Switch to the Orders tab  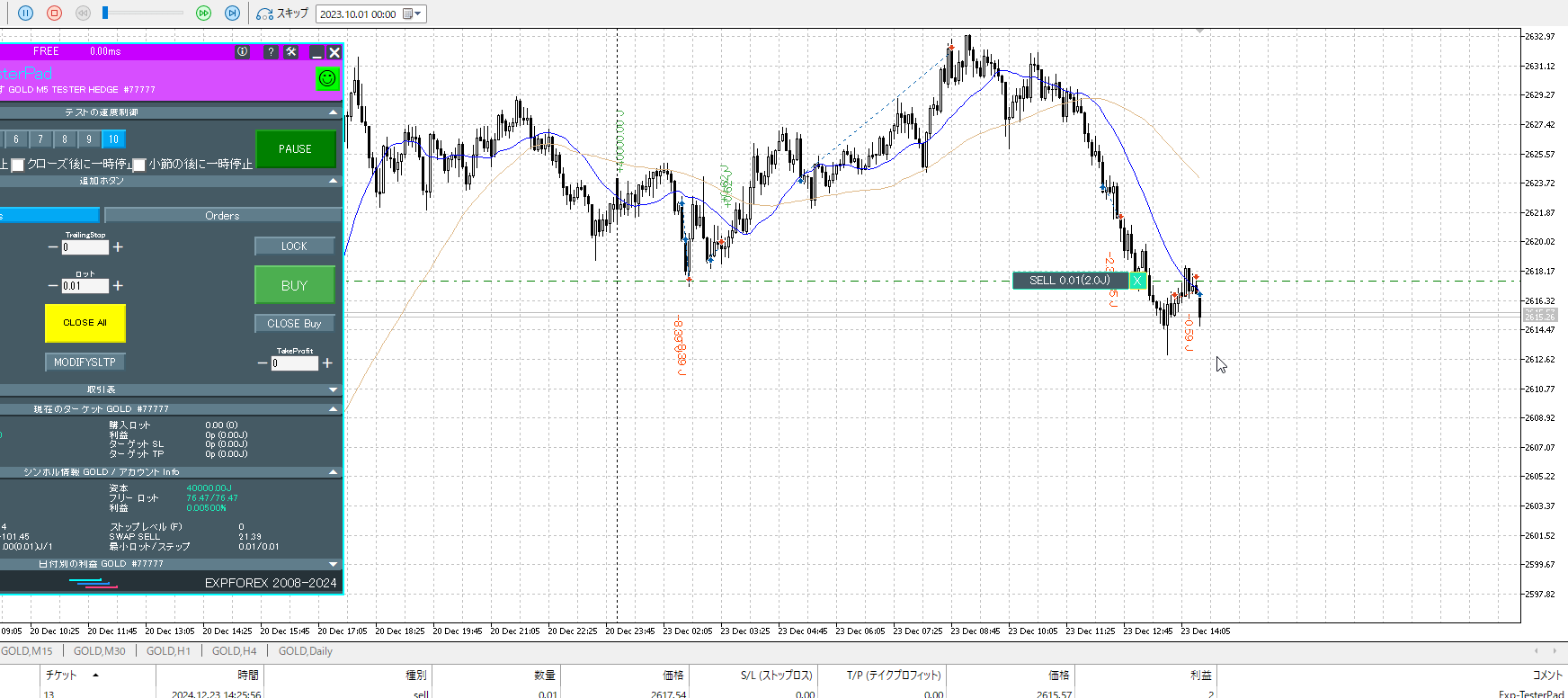click(222, 216)
